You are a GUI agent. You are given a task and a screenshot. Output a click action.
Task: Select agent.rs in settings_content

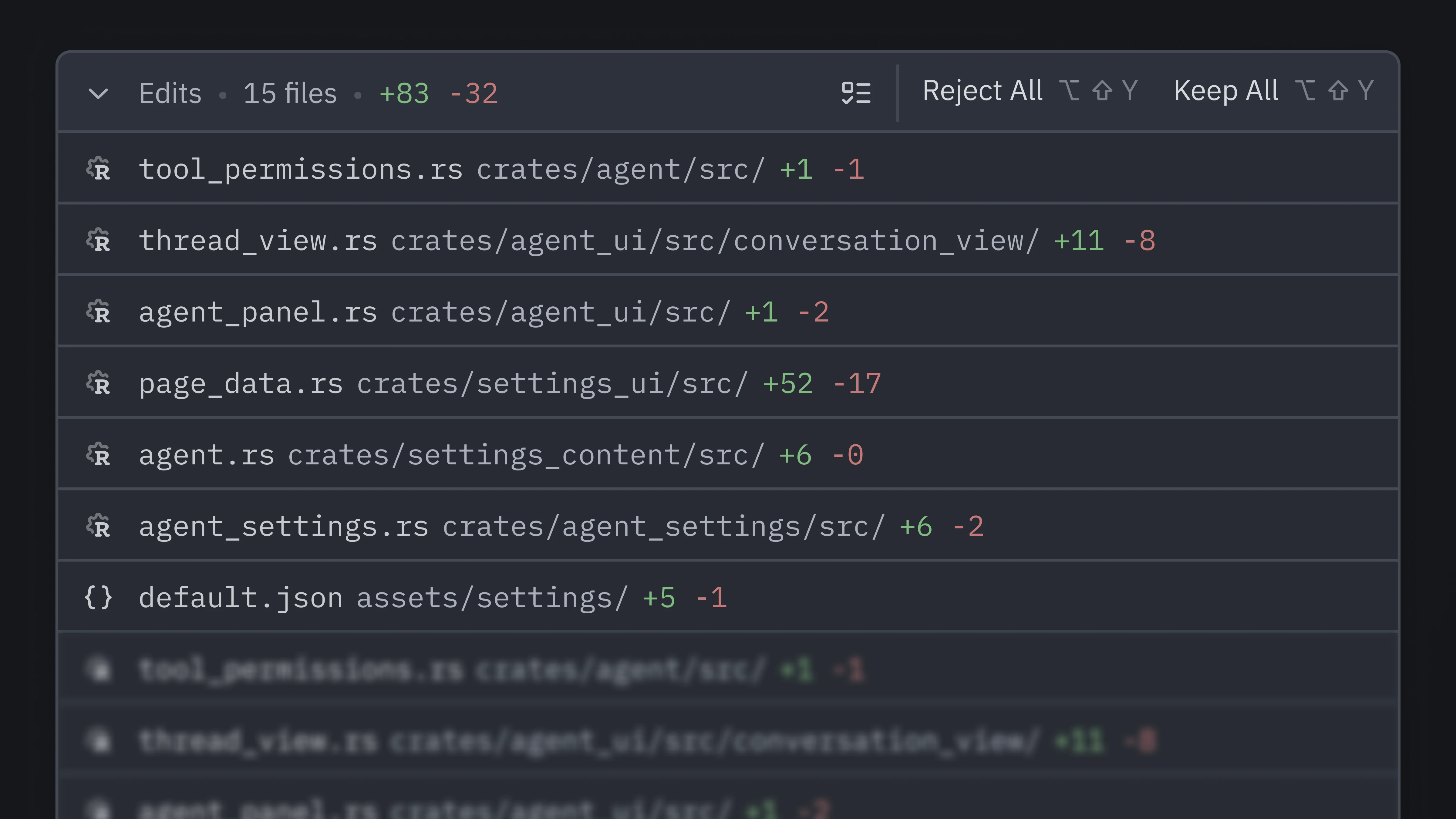tap(206, 455)
